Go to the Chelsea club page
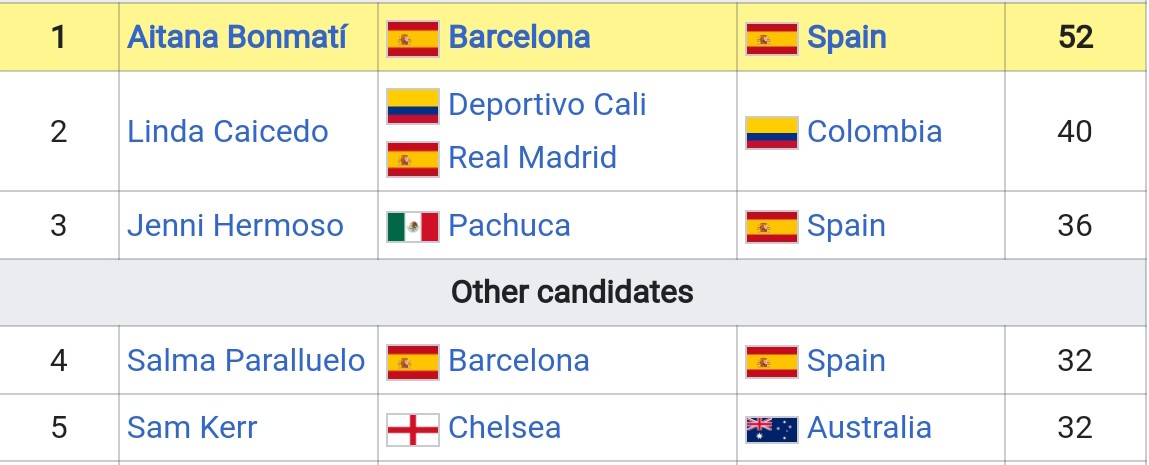Viewport: 1149px width, 465px height. (504, 428)
